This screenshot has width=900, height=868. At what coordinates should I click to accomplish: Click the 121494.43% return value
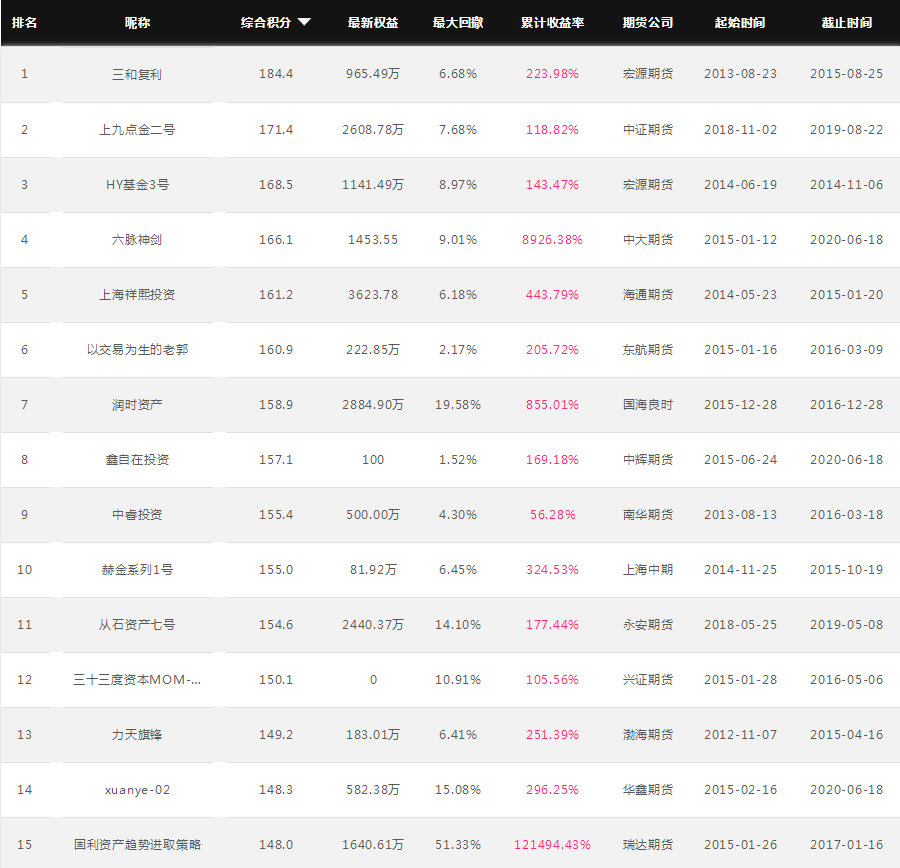(x=552, y=844)
